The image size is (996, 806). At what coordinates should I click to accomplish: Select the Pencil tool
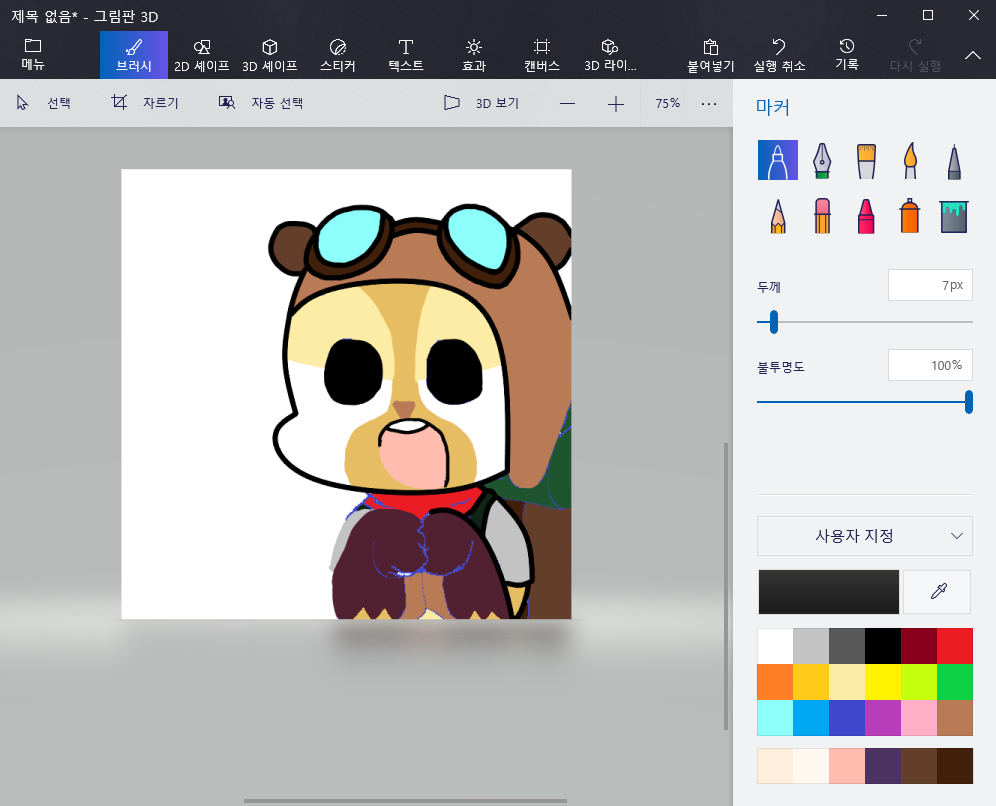pos(778,215)
